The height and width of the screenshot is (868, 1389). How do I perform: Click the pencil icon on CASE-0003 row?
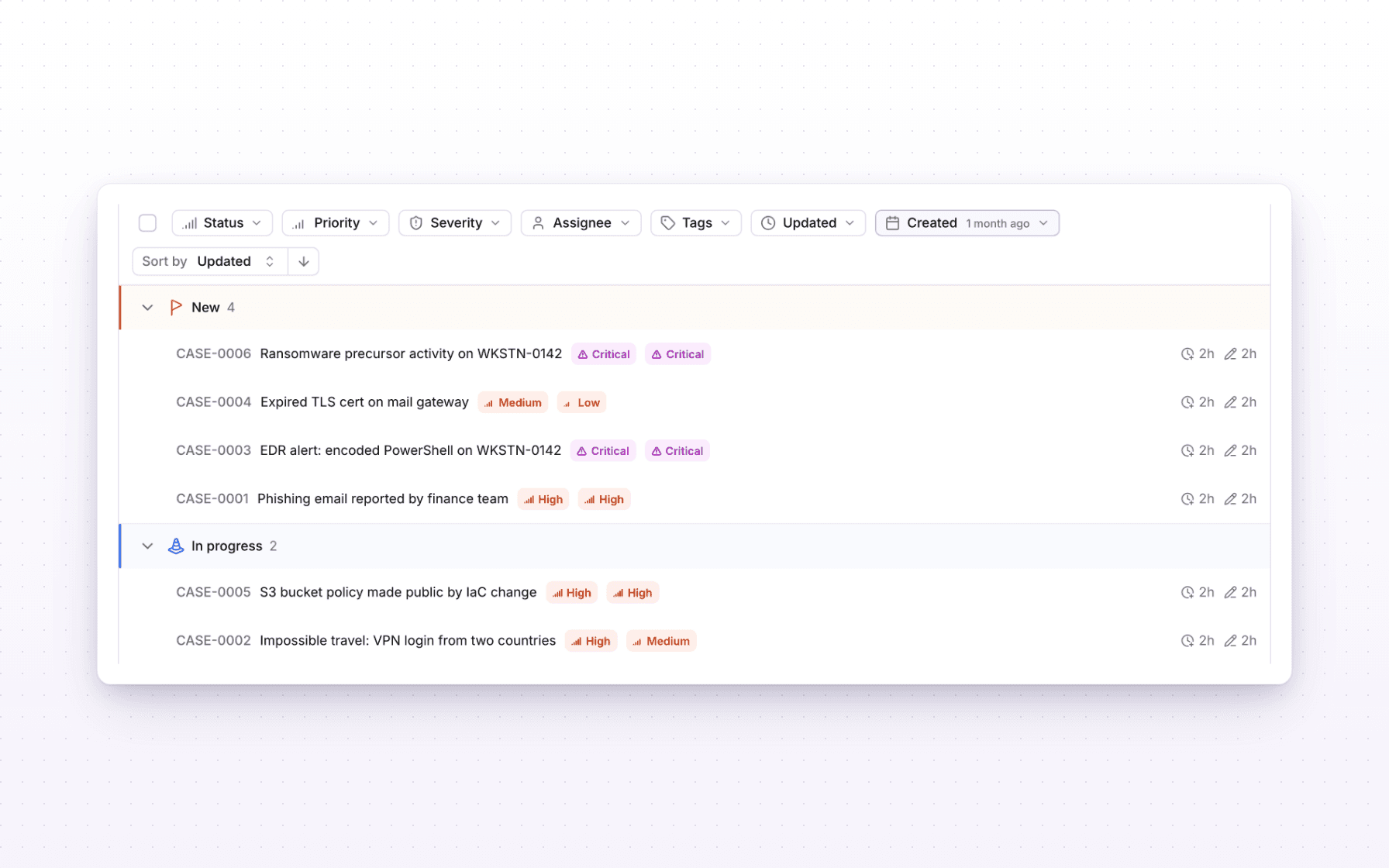[x=1230, y=451]
